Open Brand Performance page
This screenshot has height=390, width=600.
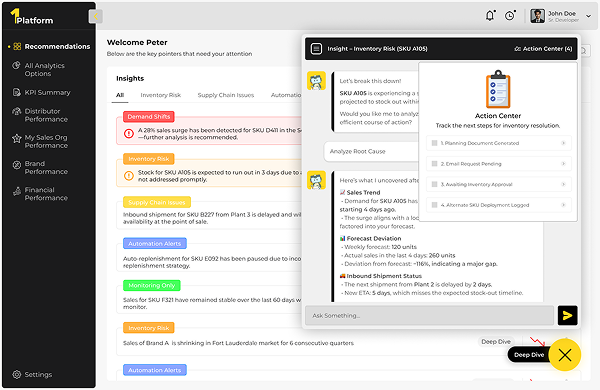(x=46, y=167)
